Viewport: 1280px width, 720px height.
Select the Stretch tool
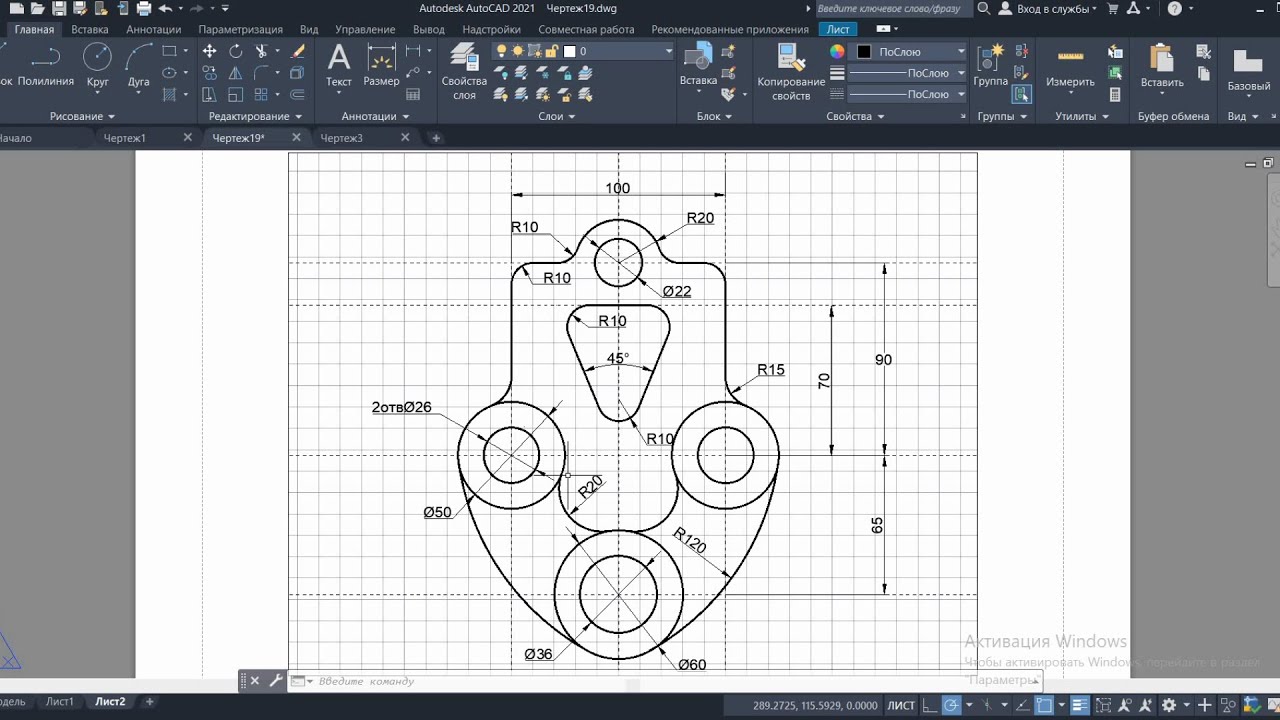pos(209,95)
